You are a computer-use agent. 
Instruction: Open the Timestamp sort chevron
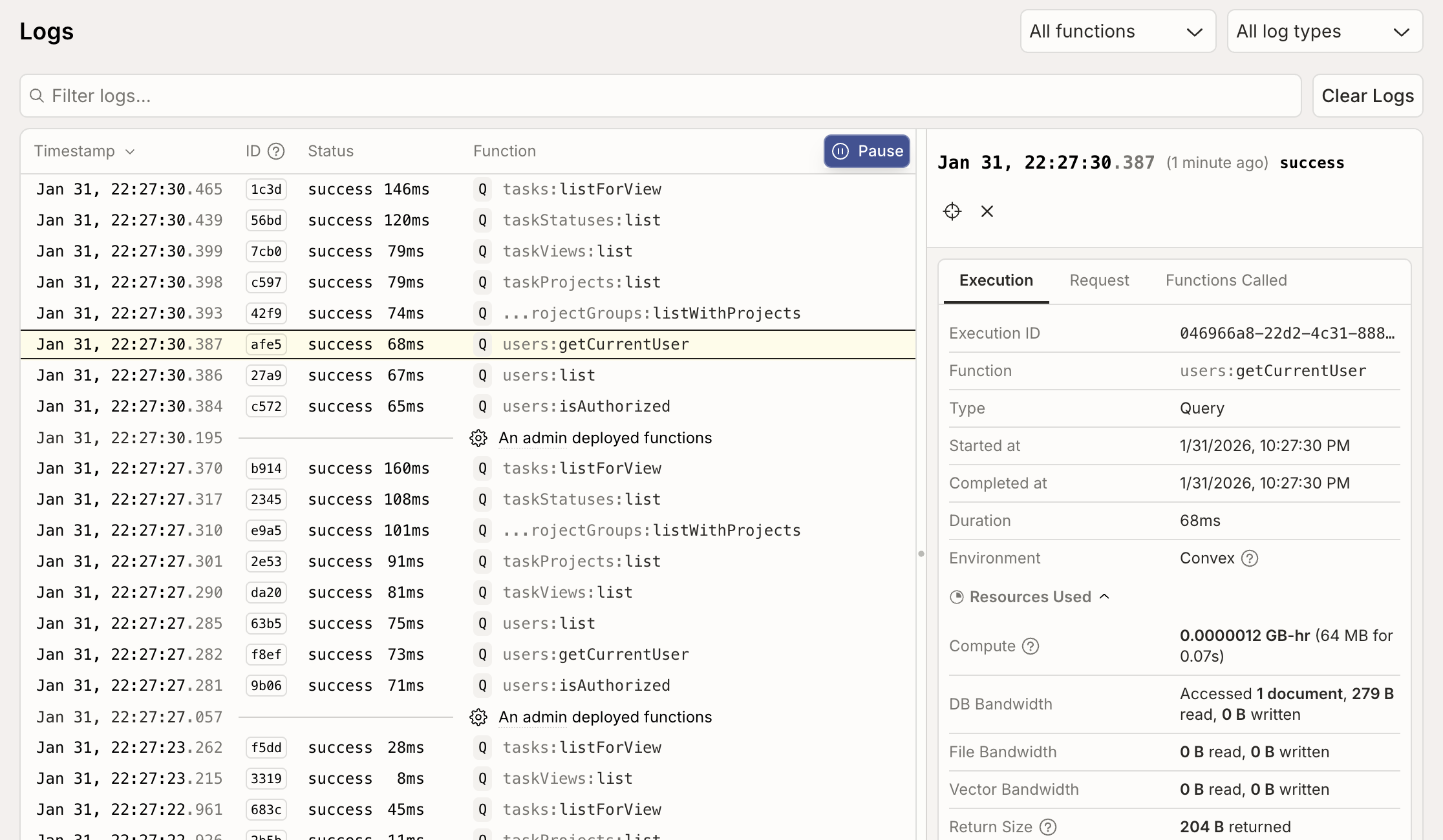point(129,151)
